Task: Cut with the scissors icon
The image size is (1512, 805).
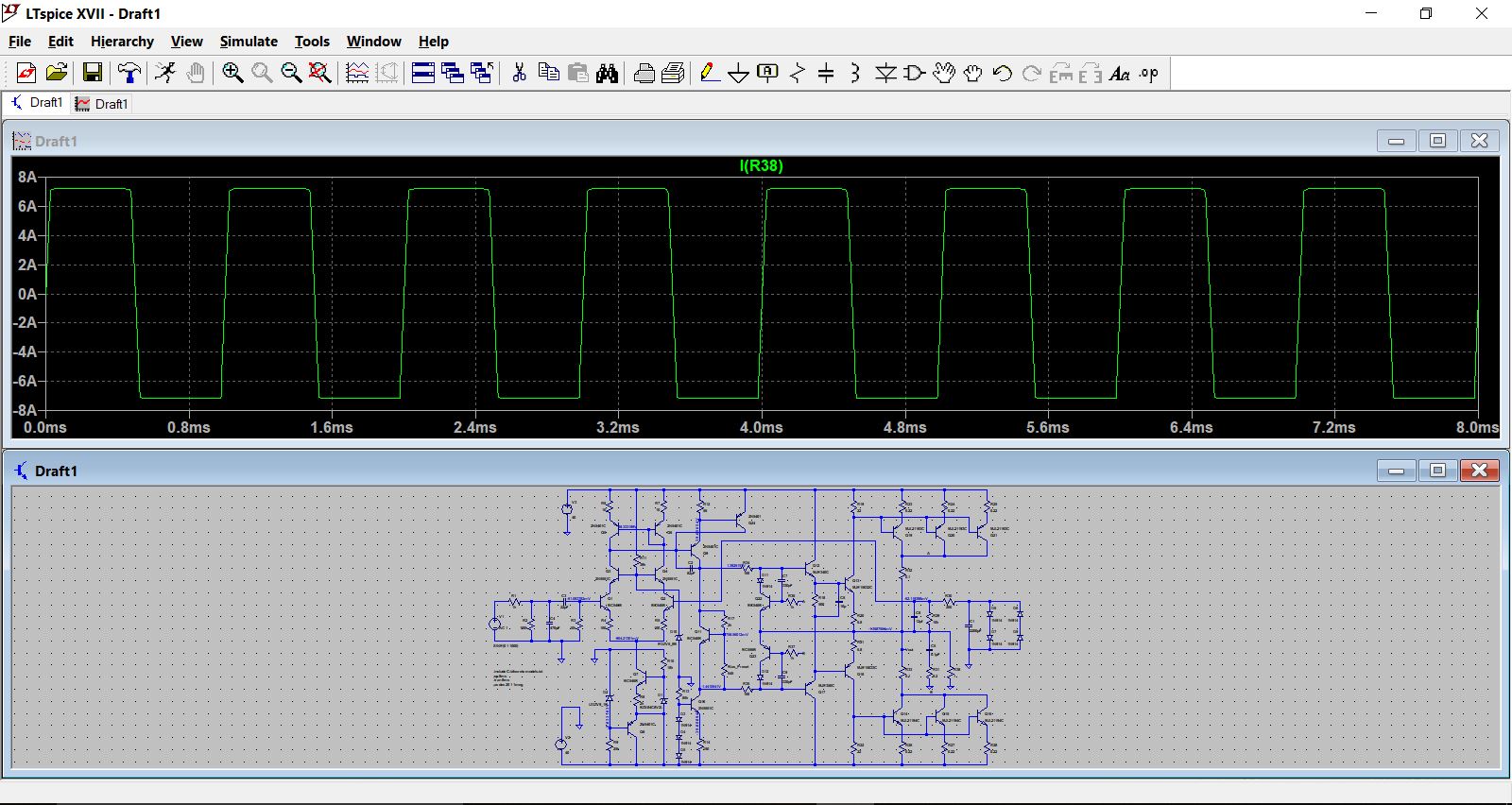Action: coord(519,73)
